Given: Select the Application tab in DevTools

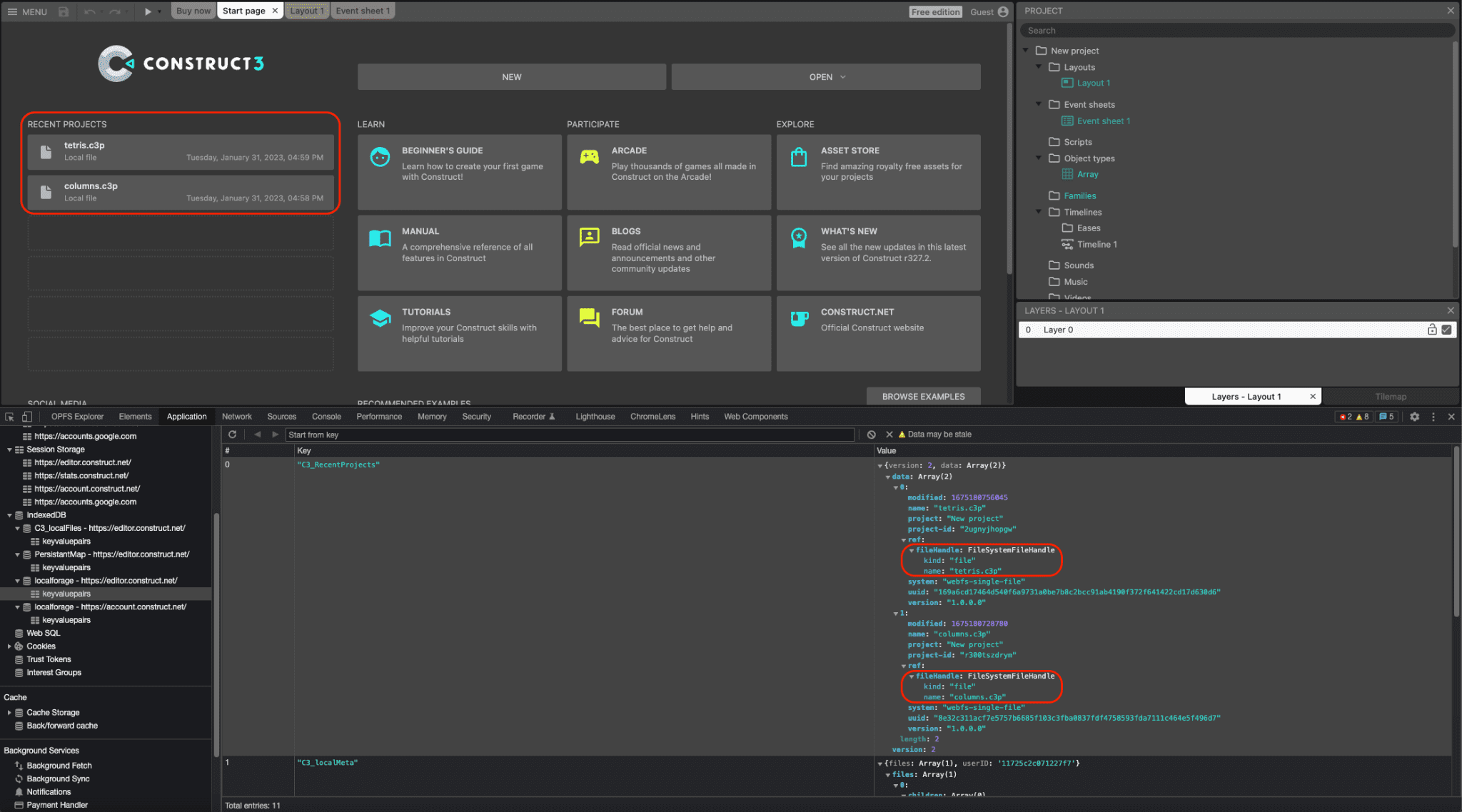Looking at the screenshot, I should pyautogui.click(x=186, y=417).
